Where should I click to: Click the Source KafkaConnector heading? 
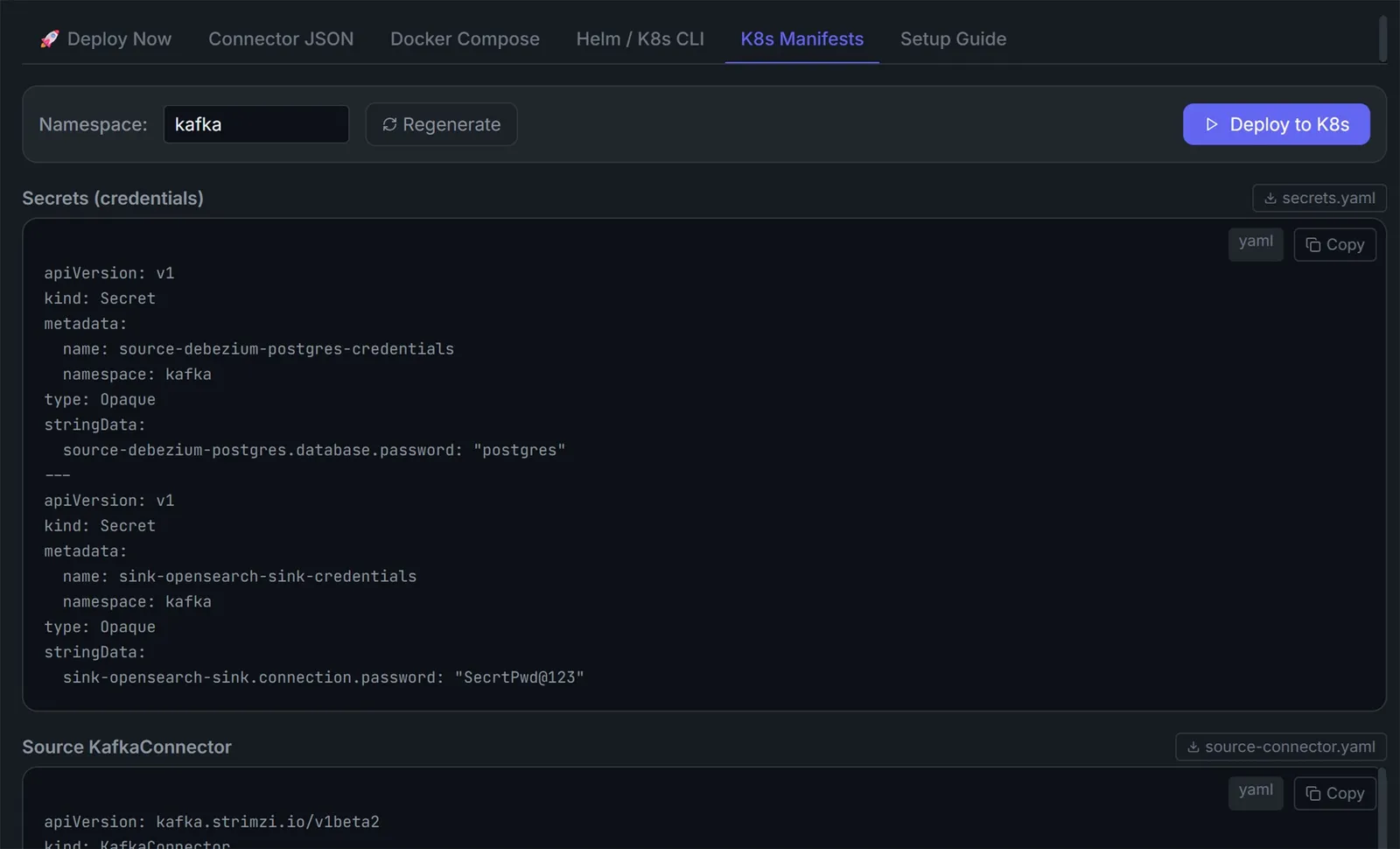pyautogui.click(x=127, y=747)
